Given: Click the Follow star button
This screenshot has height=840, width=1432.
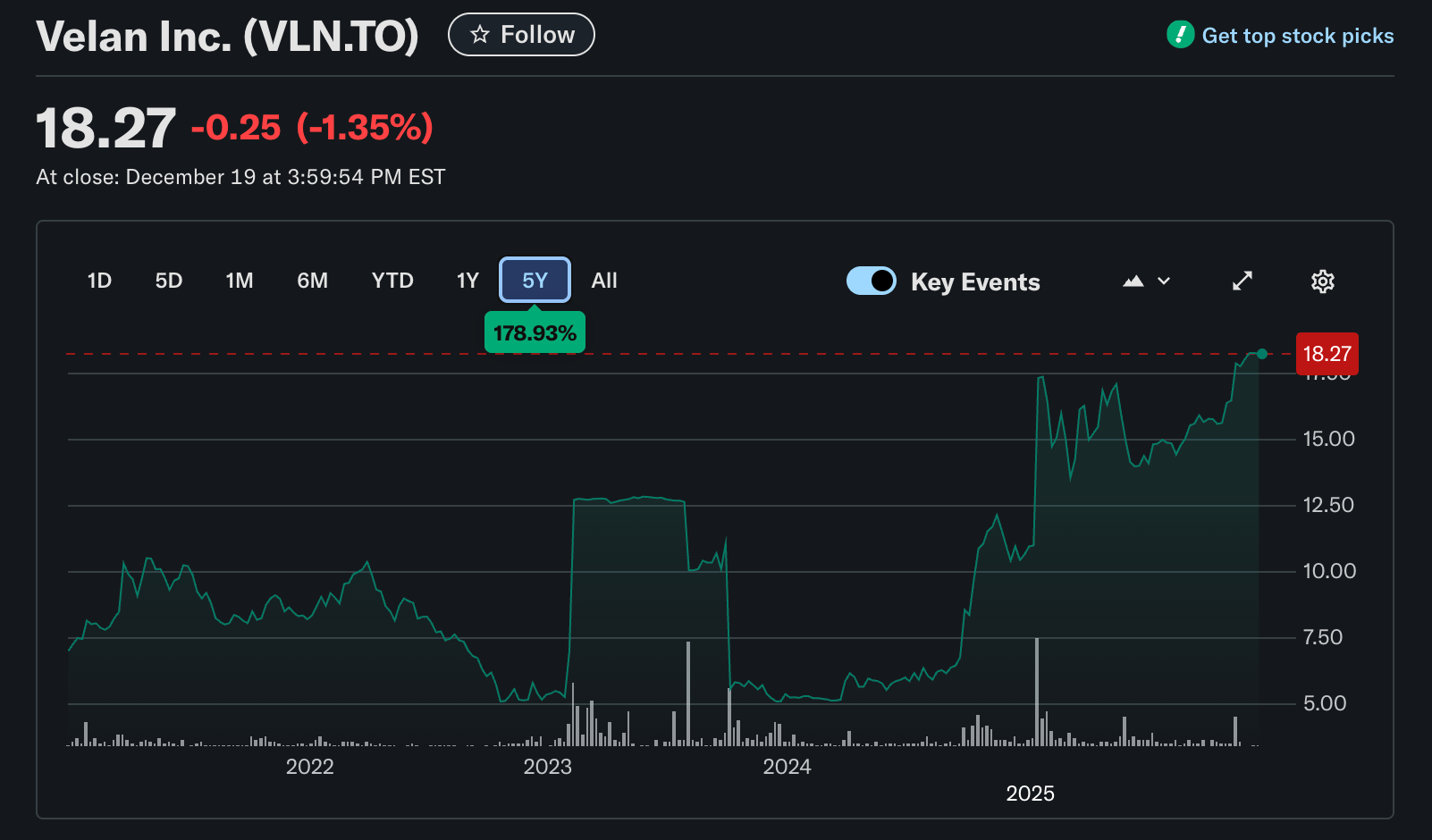Looking at the screenshot, I should tap(521, 35).
